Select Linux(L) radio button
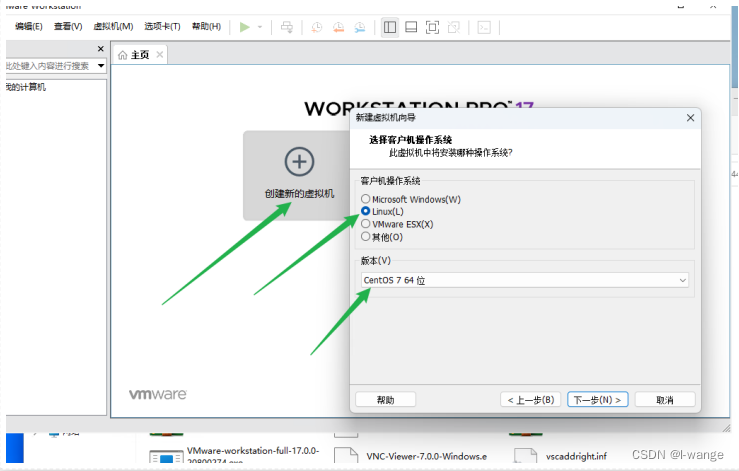This screenshot has width=739, height=471. point(365,211)
